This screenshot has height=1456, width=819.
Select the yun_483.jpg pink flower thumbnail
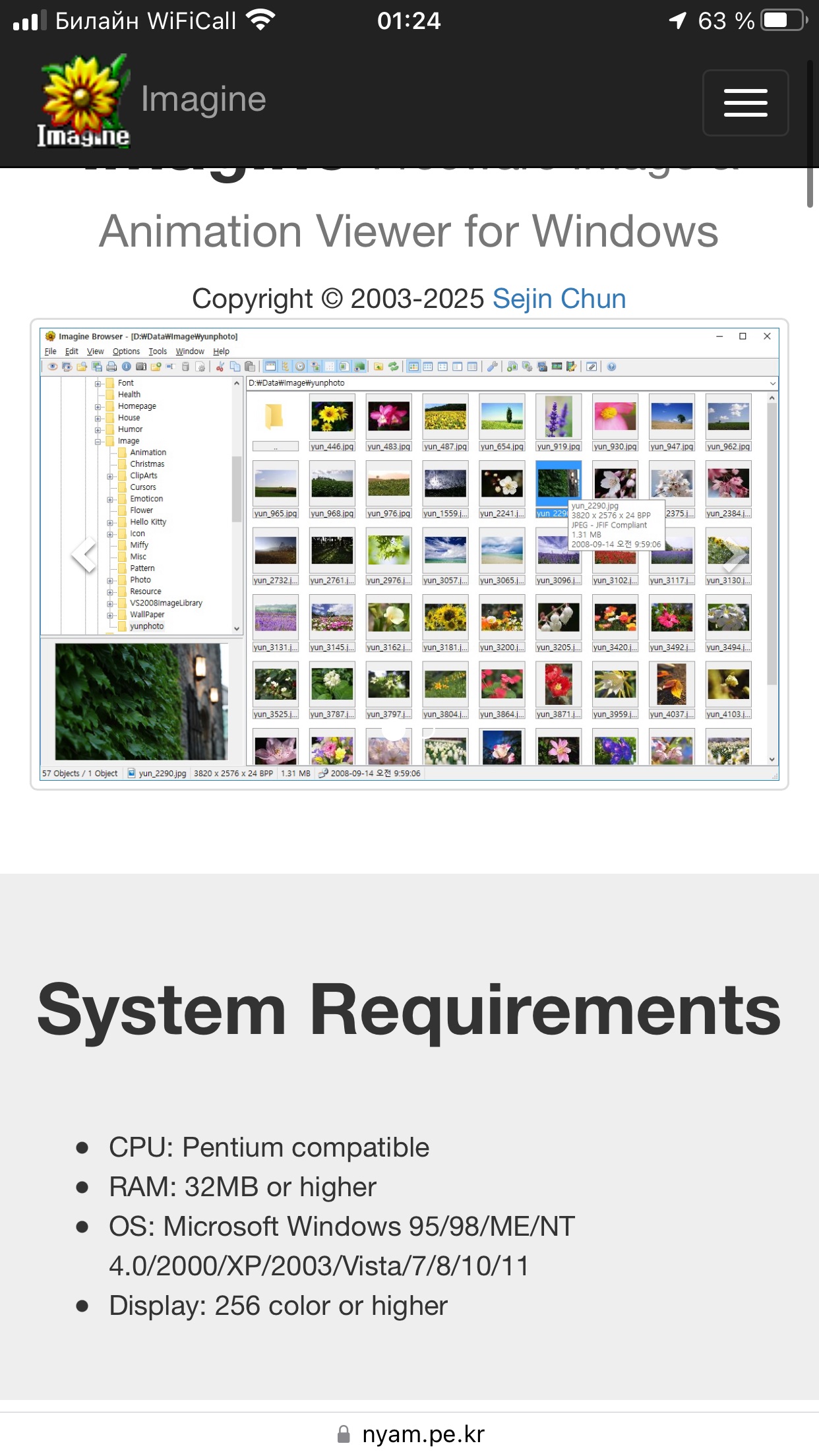[388, 422]
